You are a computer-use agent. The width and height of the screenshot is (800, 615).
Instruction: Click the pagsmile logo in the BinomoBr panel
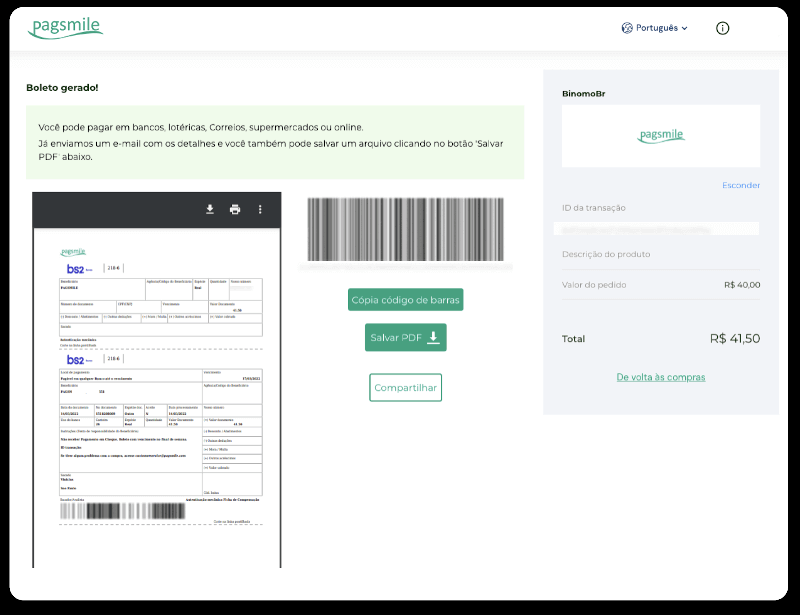pyautogui.click(x=660, y=136)
